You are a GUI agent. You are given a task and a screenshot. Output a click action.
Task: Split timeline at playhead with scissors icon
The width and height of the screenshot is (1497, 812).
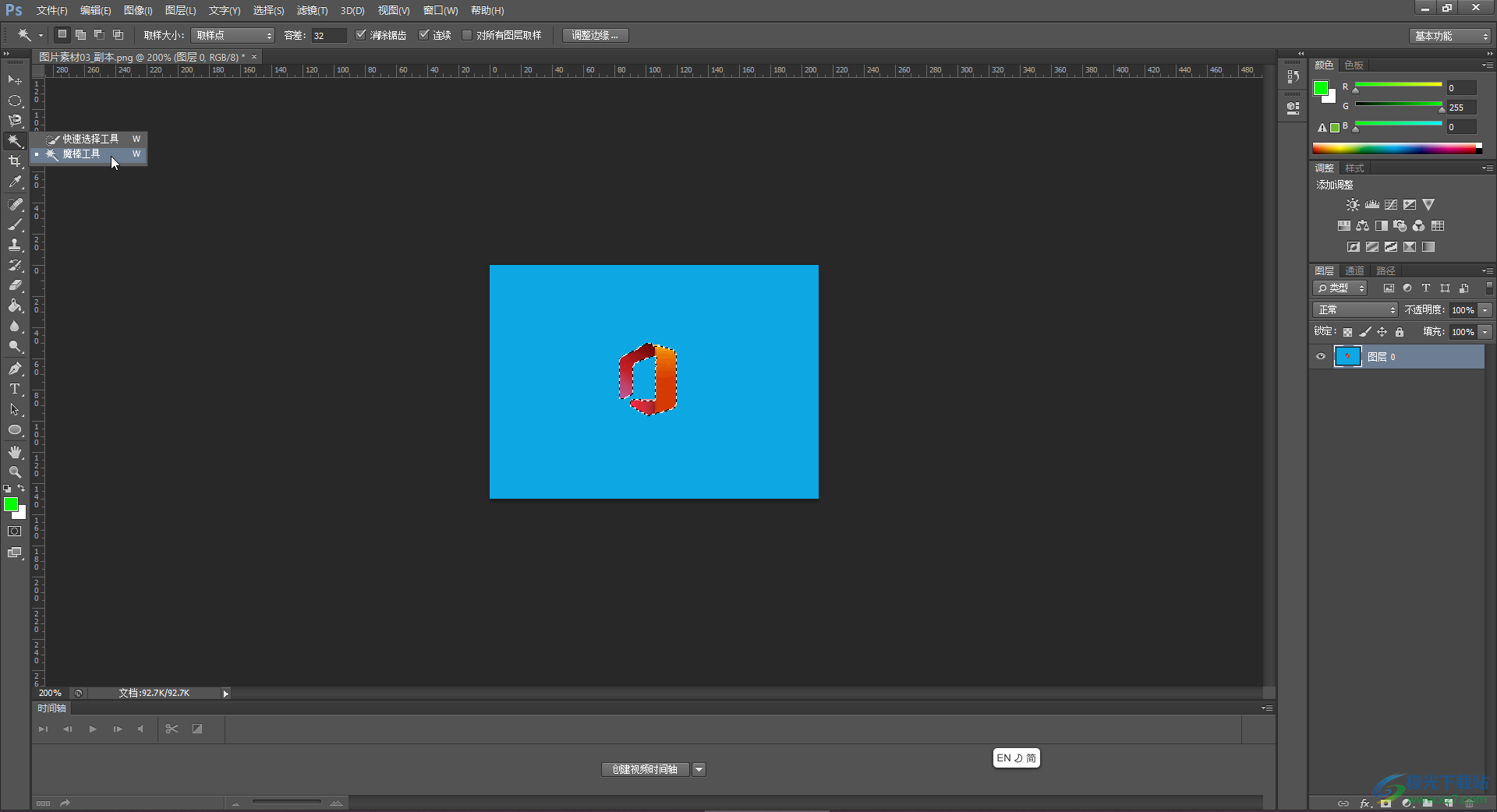coord(172,729)
